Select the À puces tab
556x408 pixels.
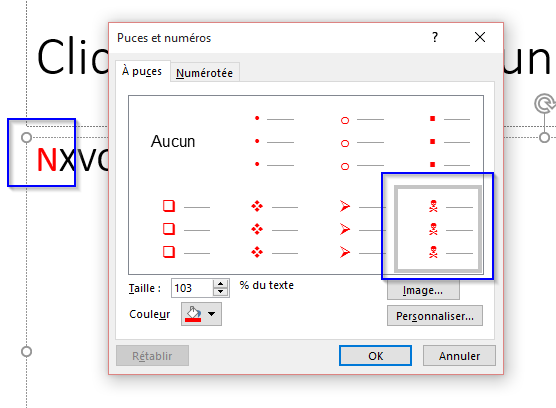coord(142,71)
